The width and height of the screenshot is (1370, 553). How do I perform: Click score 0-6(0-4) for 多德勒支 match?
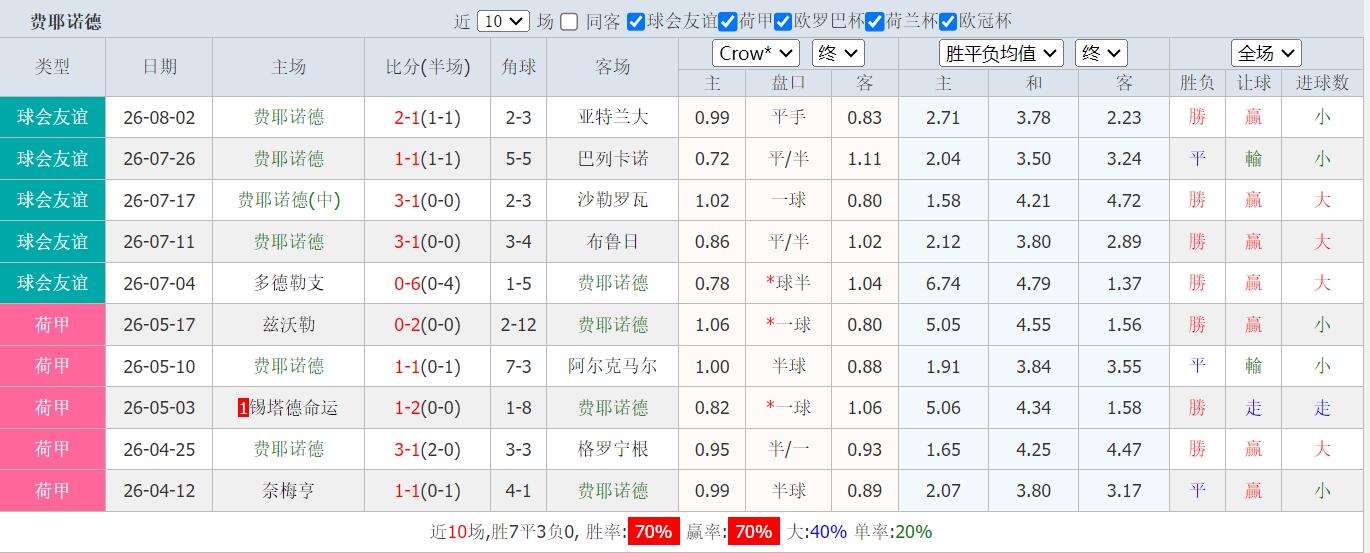(428, 284)
